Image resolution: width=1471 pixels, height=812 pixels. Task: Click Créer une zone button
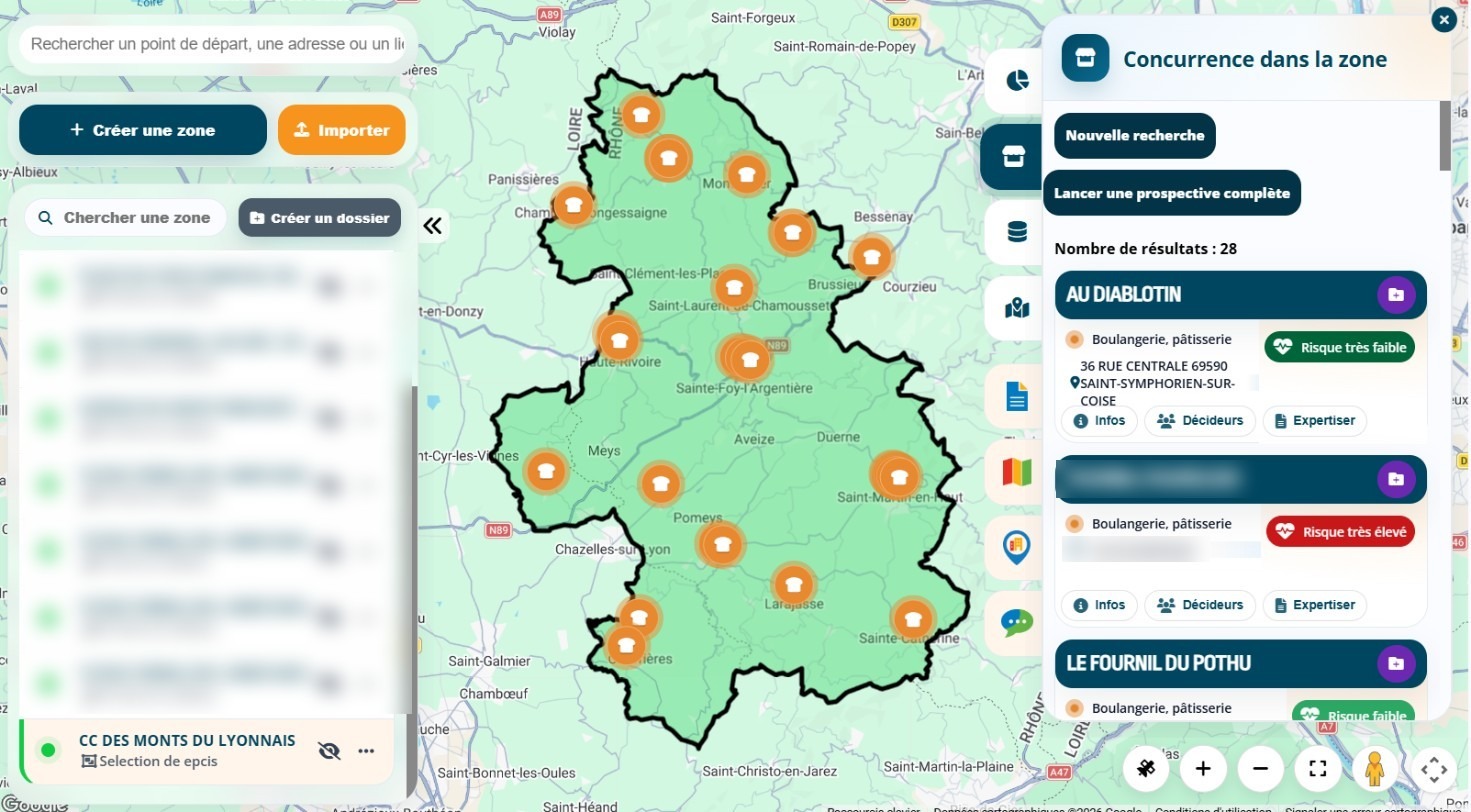143,130
